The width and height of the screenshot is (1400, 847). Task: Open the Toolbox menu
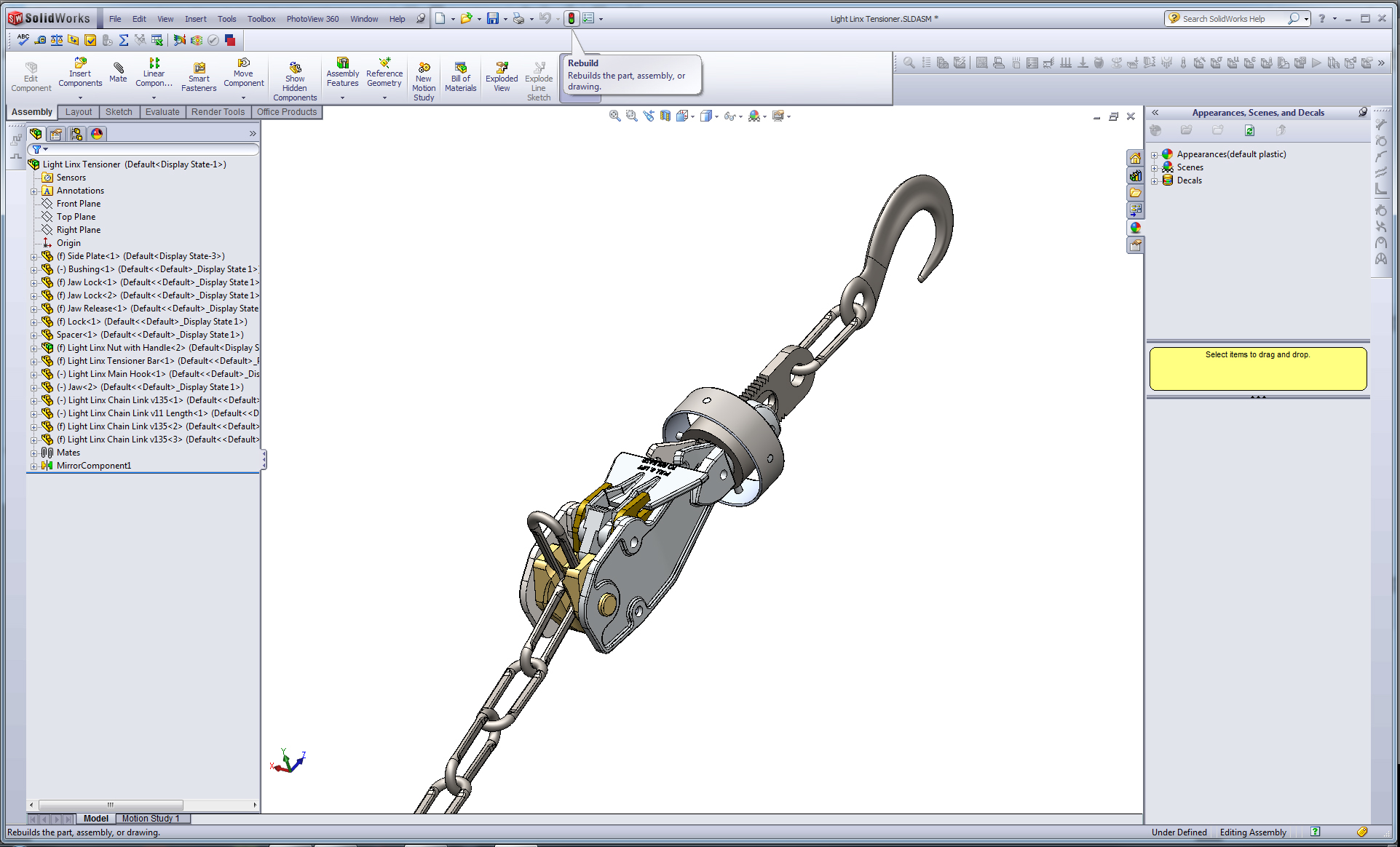pyautogui.click(x=261, y=19)
